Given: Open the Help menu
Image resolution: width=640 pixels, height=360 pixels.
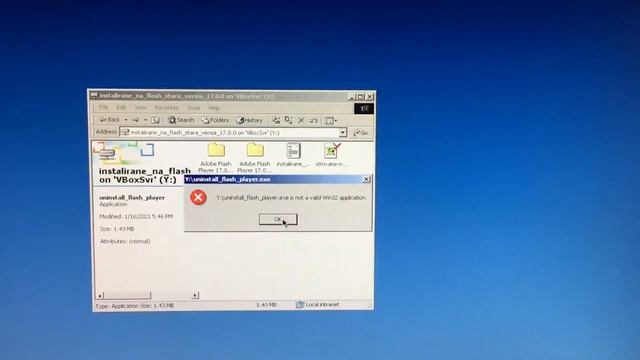Looking at the screenshot, I should pyautogui.click(x=214, y=108).
